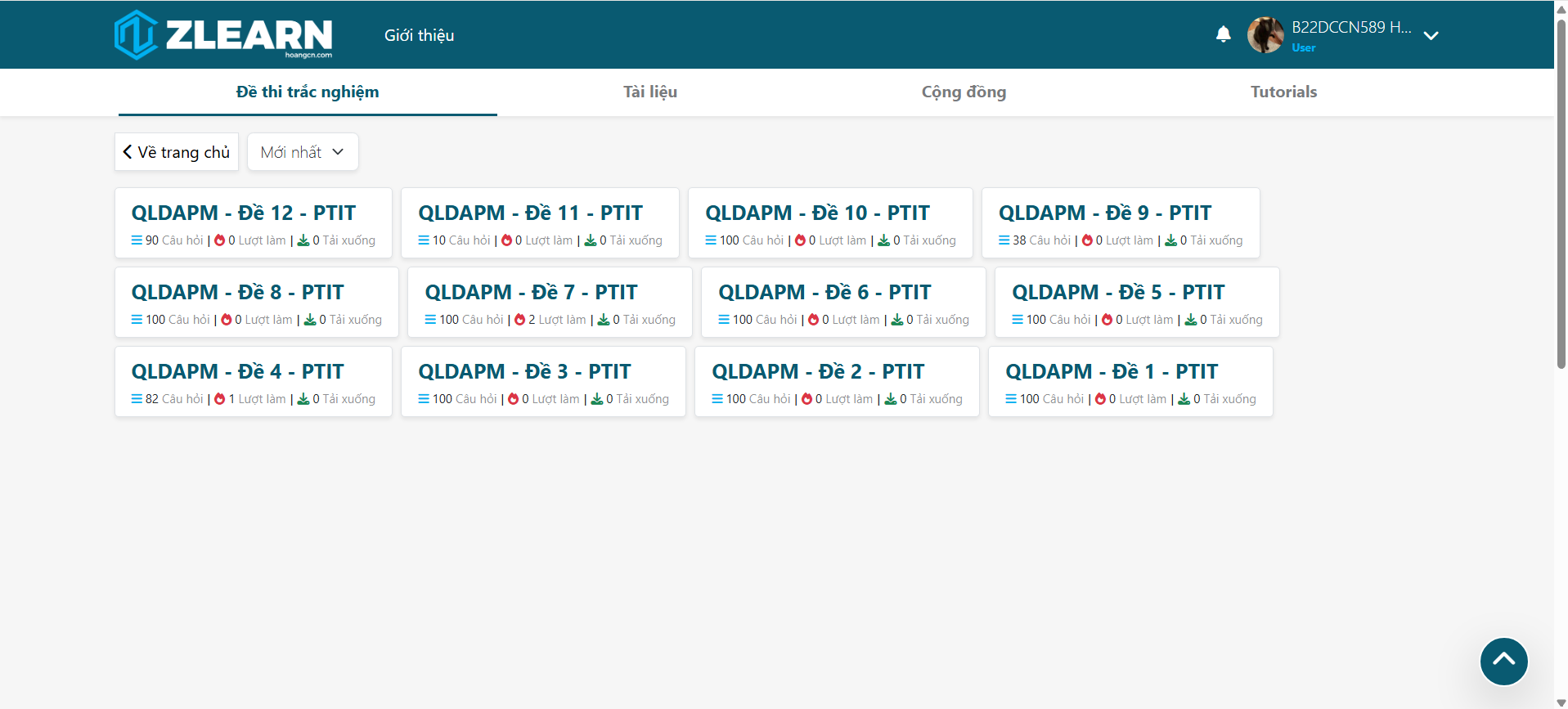The height and width of the screenshot is (709, 1568).
Task: Click the scroll-to-top arrow button
Action: pyautogui.click(x=1503, y=661)
